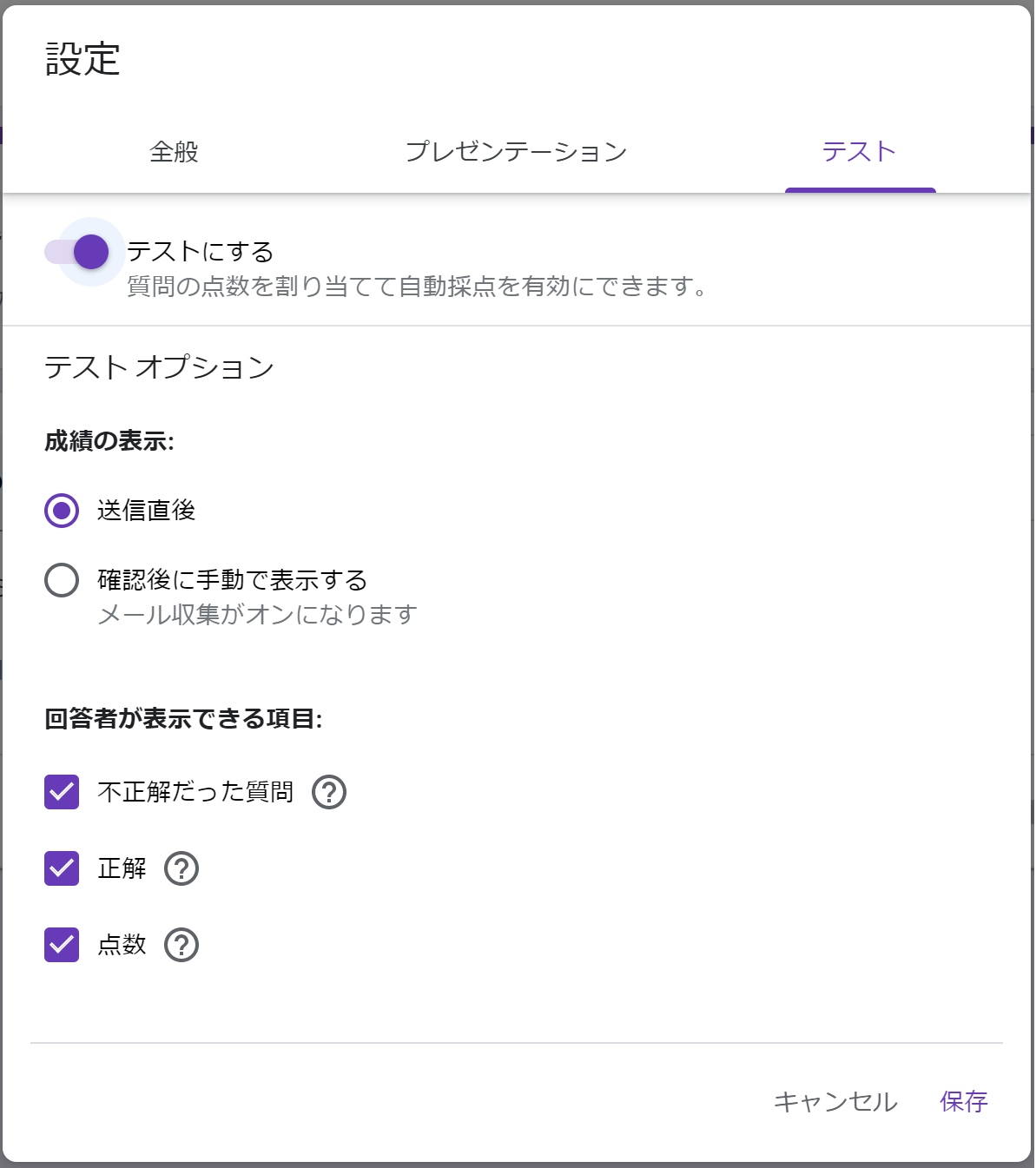1036x1168 pixels.
Task: Show help tooltip icon for 点数
Action: click(181, 945)
